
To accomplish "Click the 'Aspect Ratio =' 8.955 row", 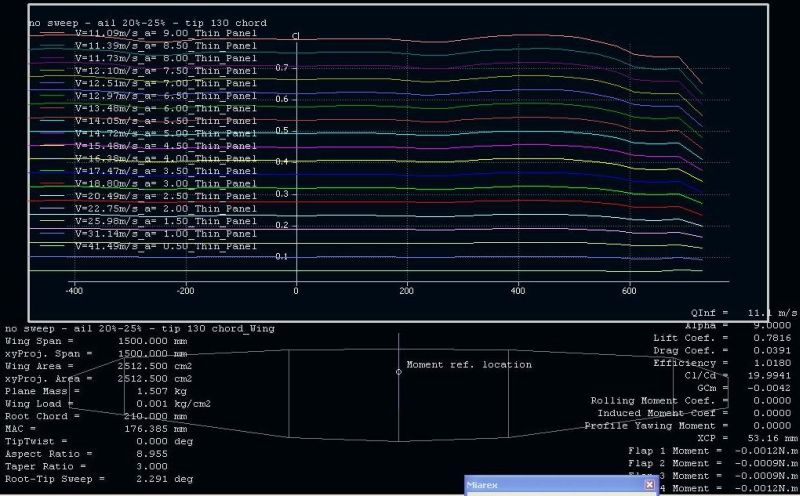I will click(x=86, y=454).
